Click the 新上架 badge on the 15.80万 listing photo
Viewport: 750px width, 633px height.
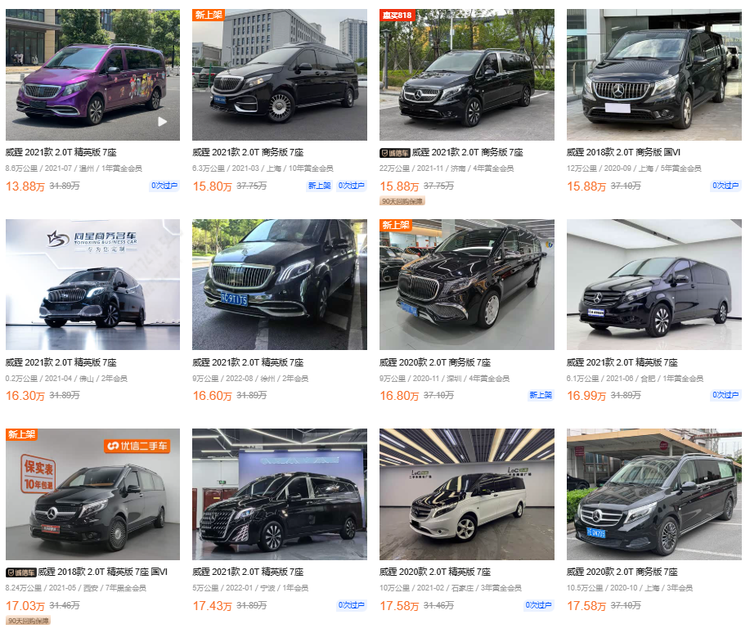(x=209, y=15)
